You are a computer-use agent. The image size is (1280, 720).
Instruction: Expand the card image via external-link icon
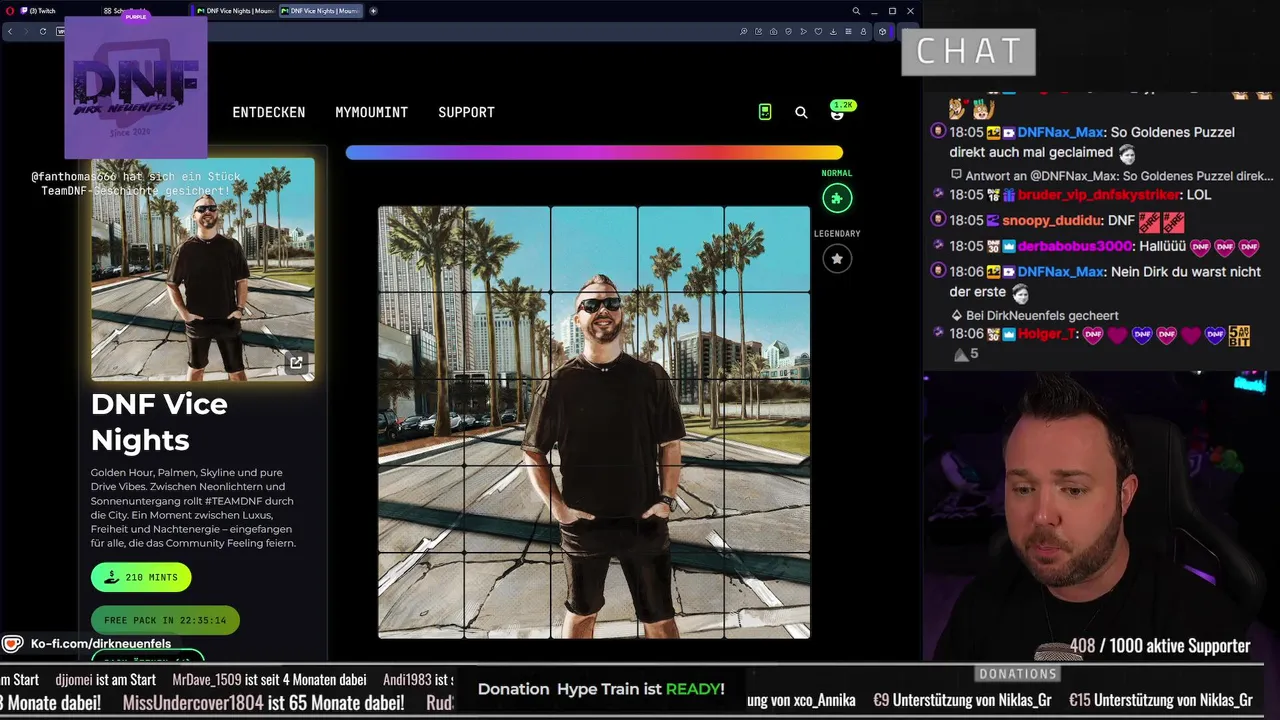pyautogui.click(x=296, y=363)
